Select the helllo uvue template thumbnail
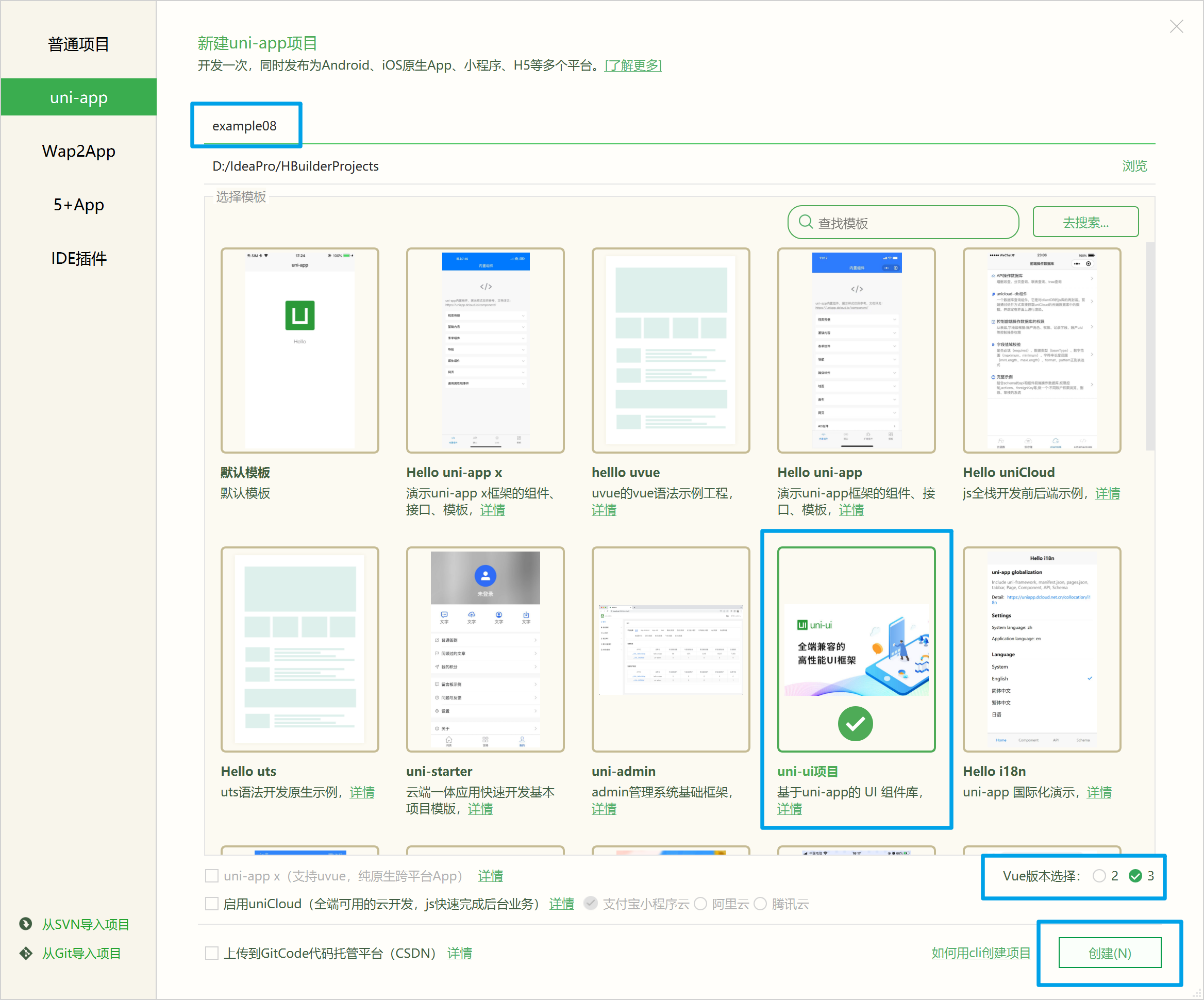 click(671, 351)
